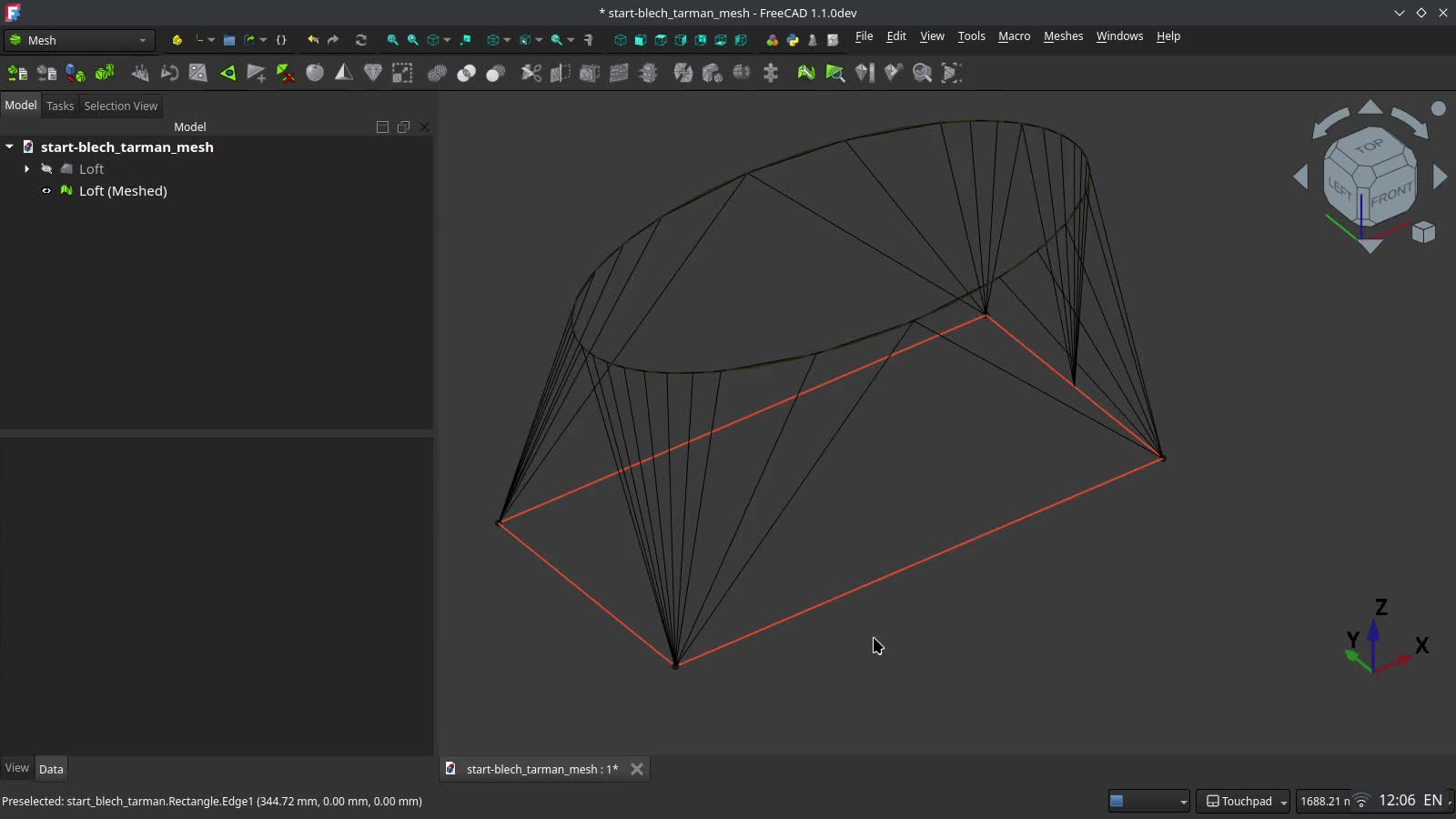Click the Python macro icon
The image size is (1456, 819).
point(793,40)
